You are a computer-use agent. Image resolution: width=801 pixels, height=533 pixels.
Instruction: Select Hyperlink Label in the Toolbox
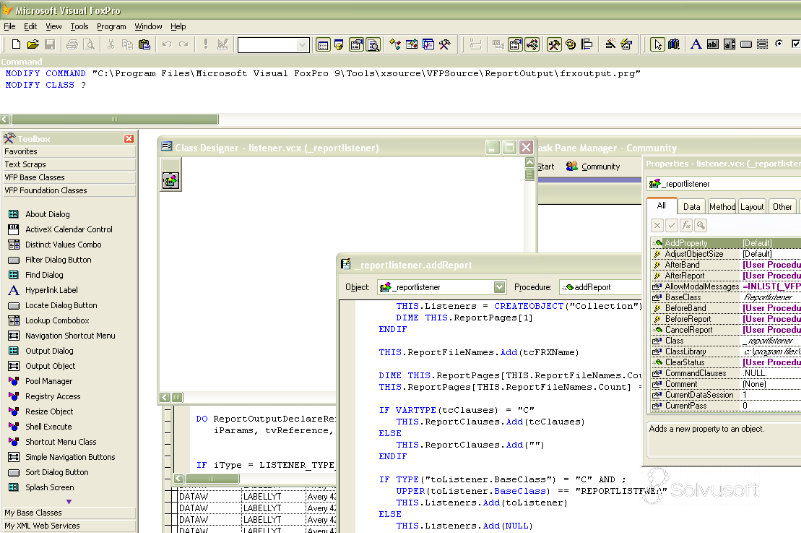[51, 290]
